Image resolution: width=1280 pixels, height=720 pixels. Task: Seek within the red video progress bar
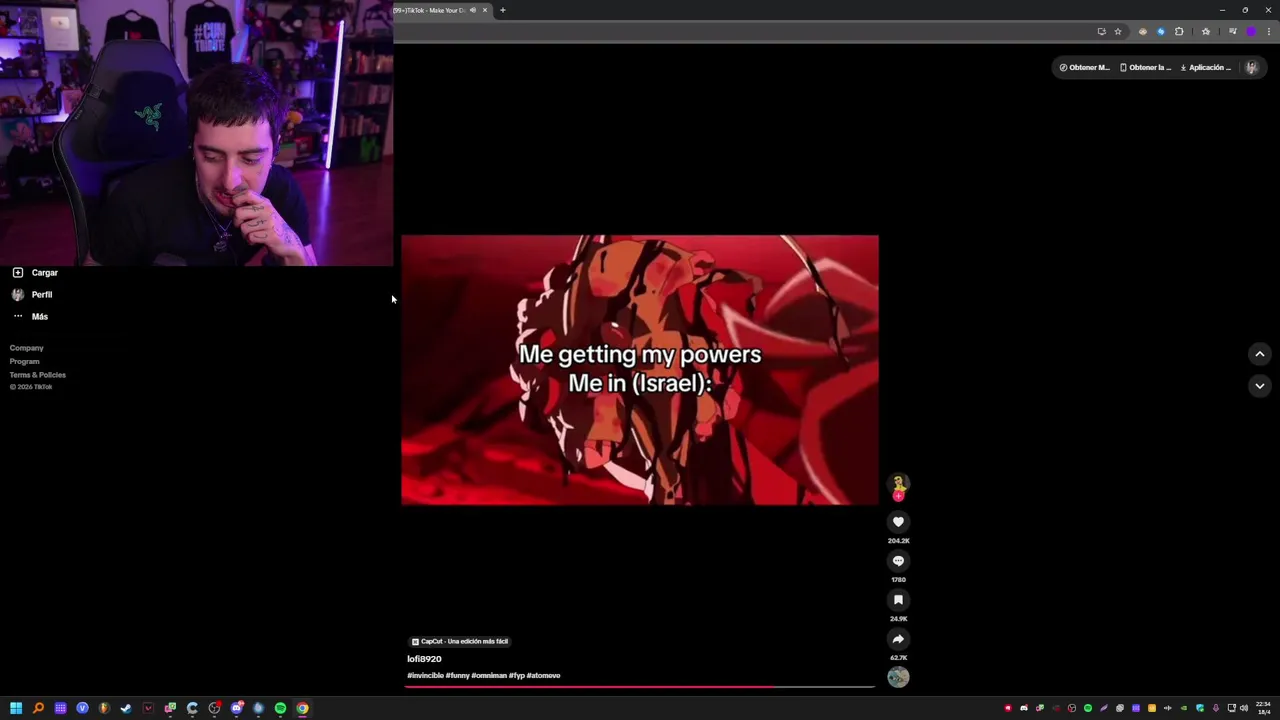click(x=640, y=687)
